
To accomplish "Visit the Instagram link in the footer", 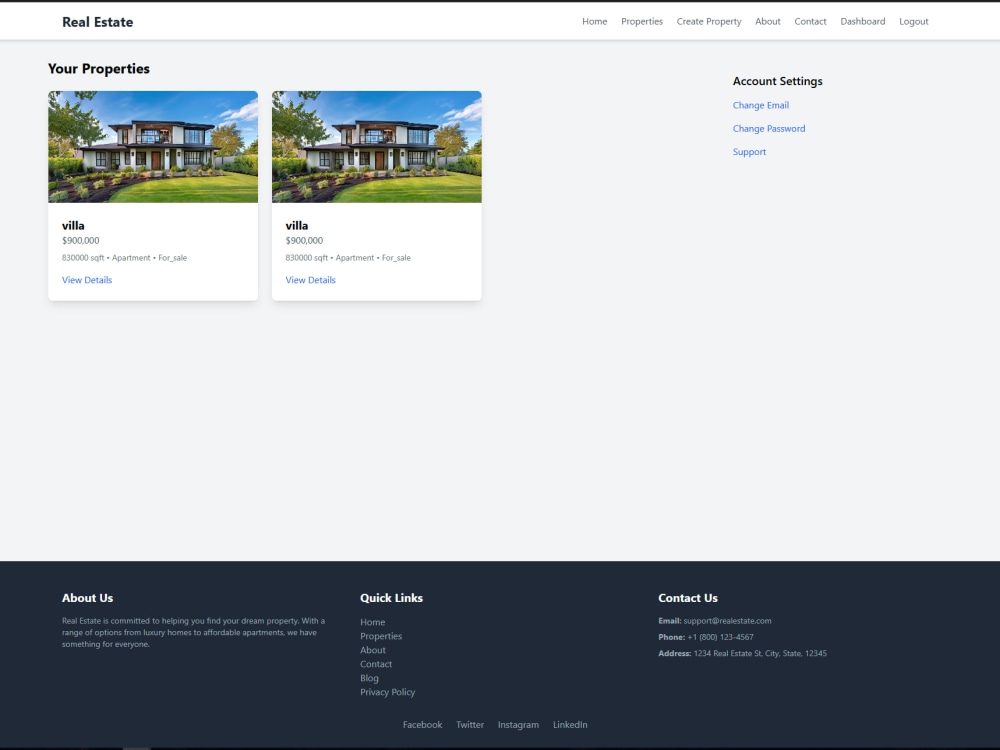I will pos(518,724).
